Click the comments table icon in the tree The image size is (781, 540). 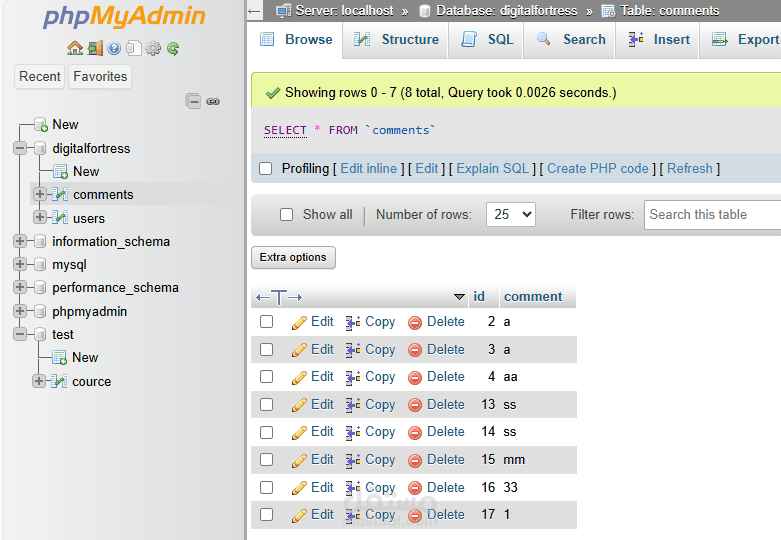(60, 194)
